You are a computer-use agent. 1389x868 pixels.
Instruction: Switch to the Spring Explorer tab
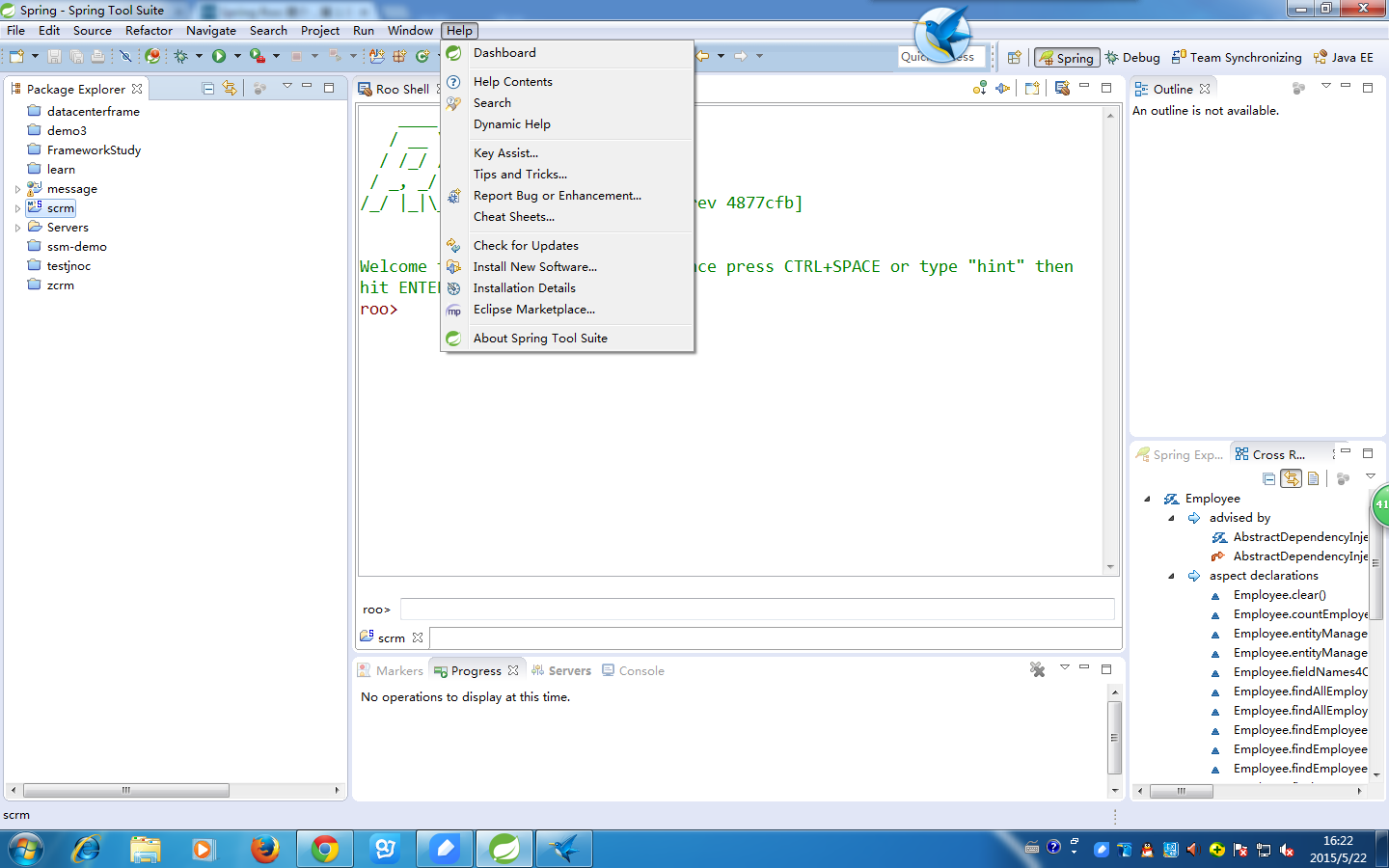point(1180,454)
